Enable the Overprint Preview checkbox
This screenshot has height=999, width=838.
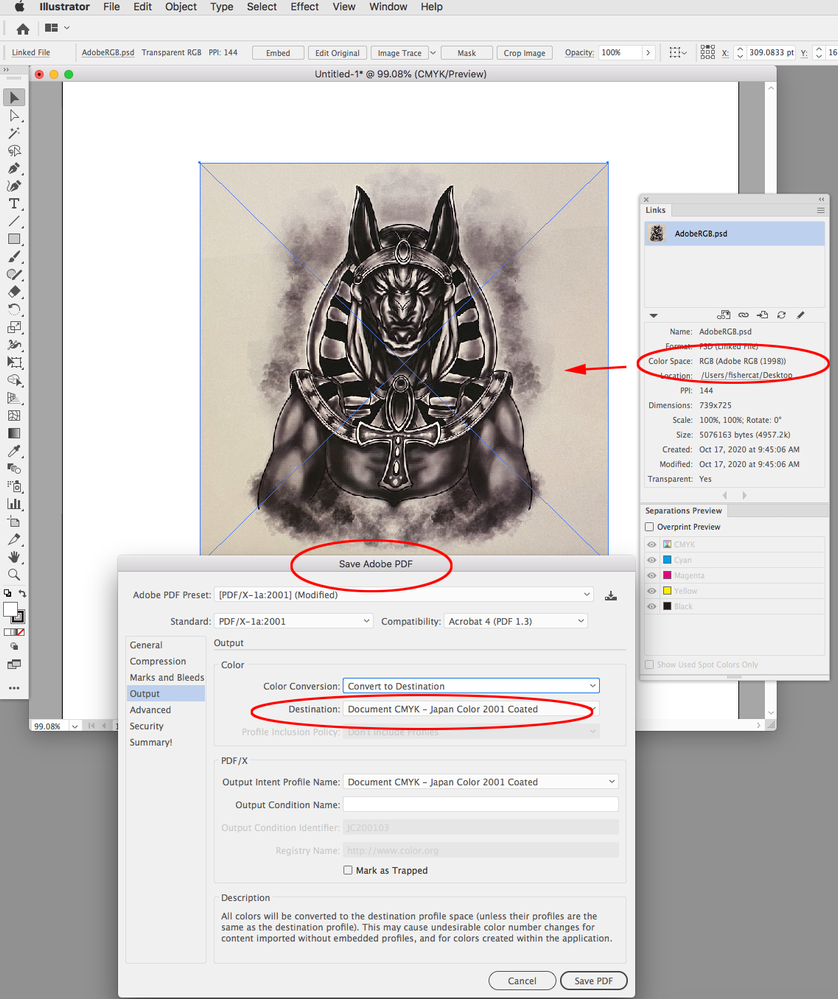pos(649,527)
